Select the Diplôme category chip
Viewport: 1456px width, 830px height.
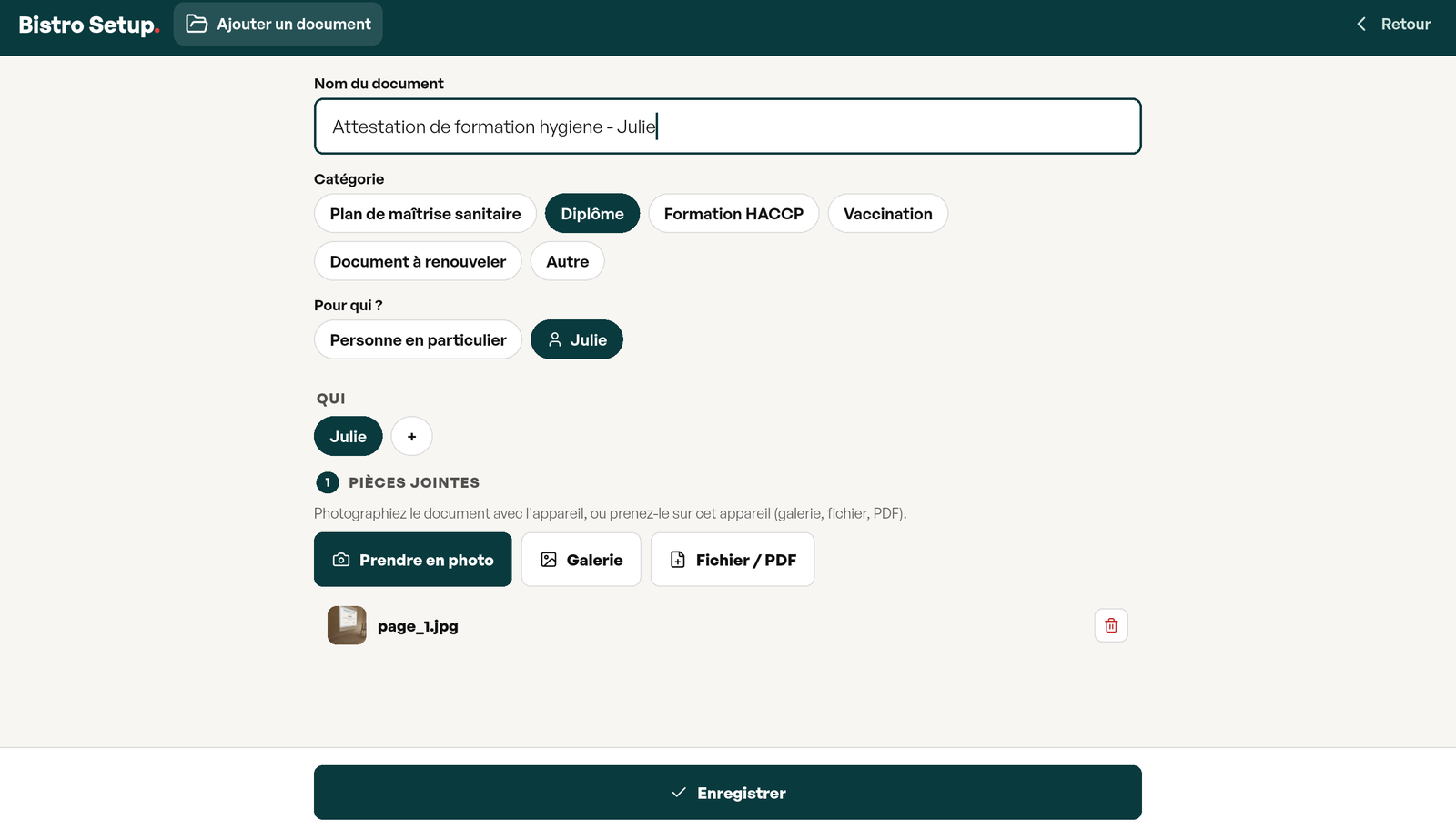click(592, 214)
